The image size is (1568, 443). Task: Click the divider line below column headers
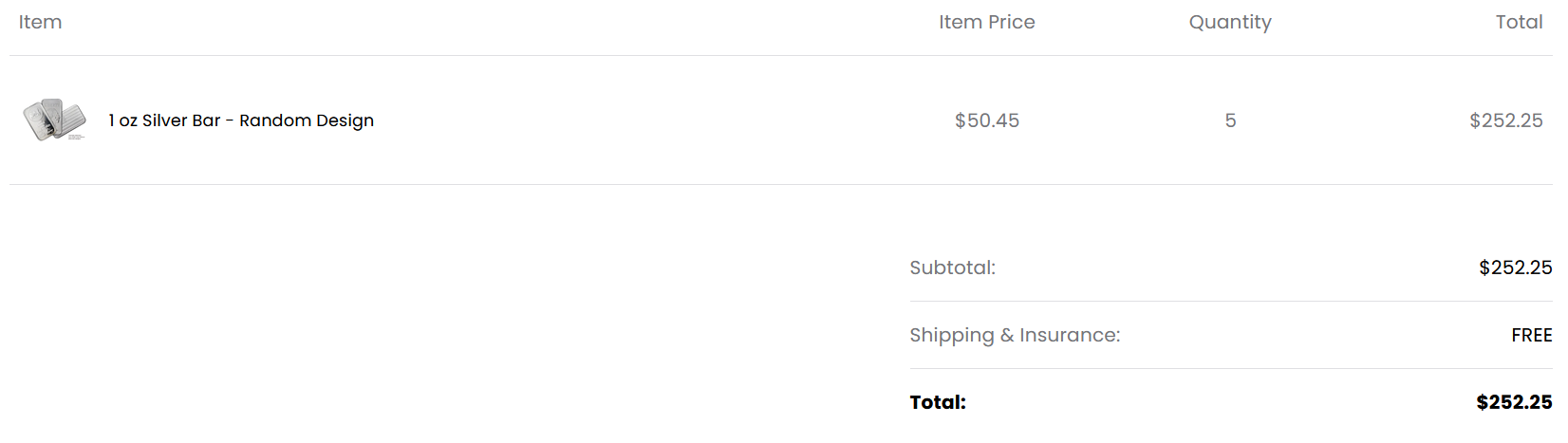click(x=780, y=55)
